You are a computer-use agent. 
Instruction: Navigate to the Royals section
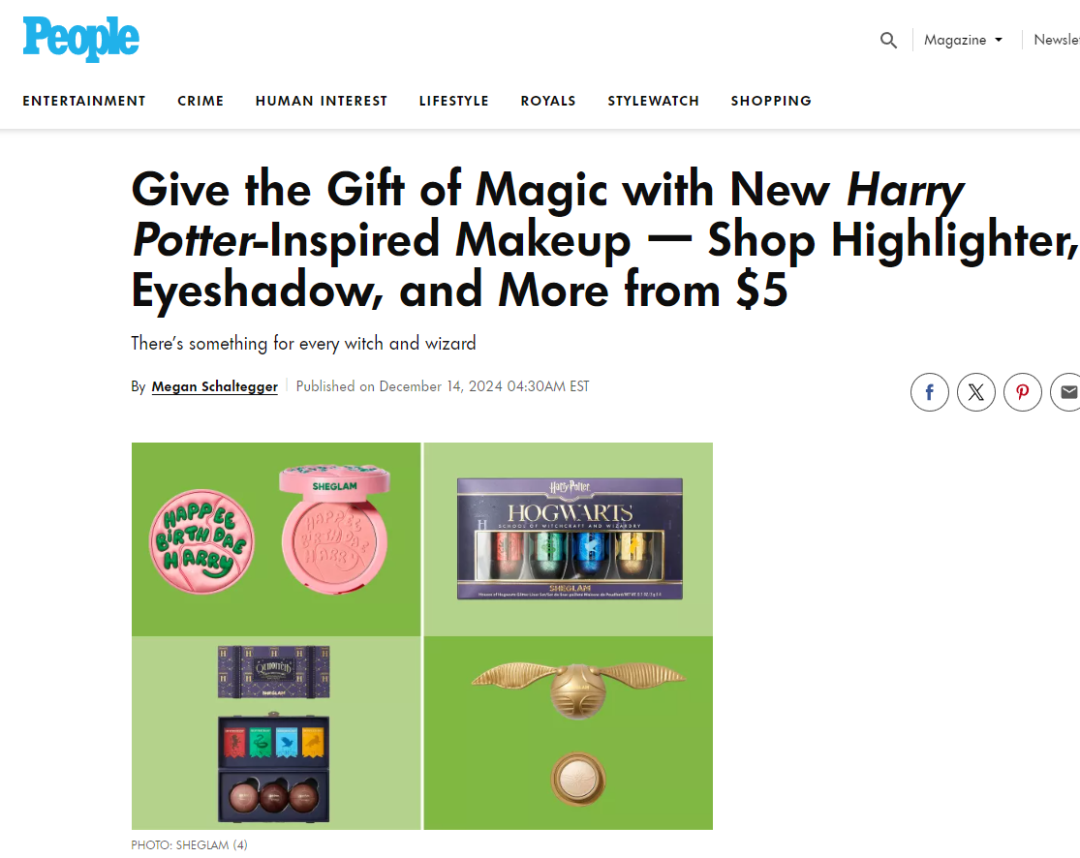[548, 101]
